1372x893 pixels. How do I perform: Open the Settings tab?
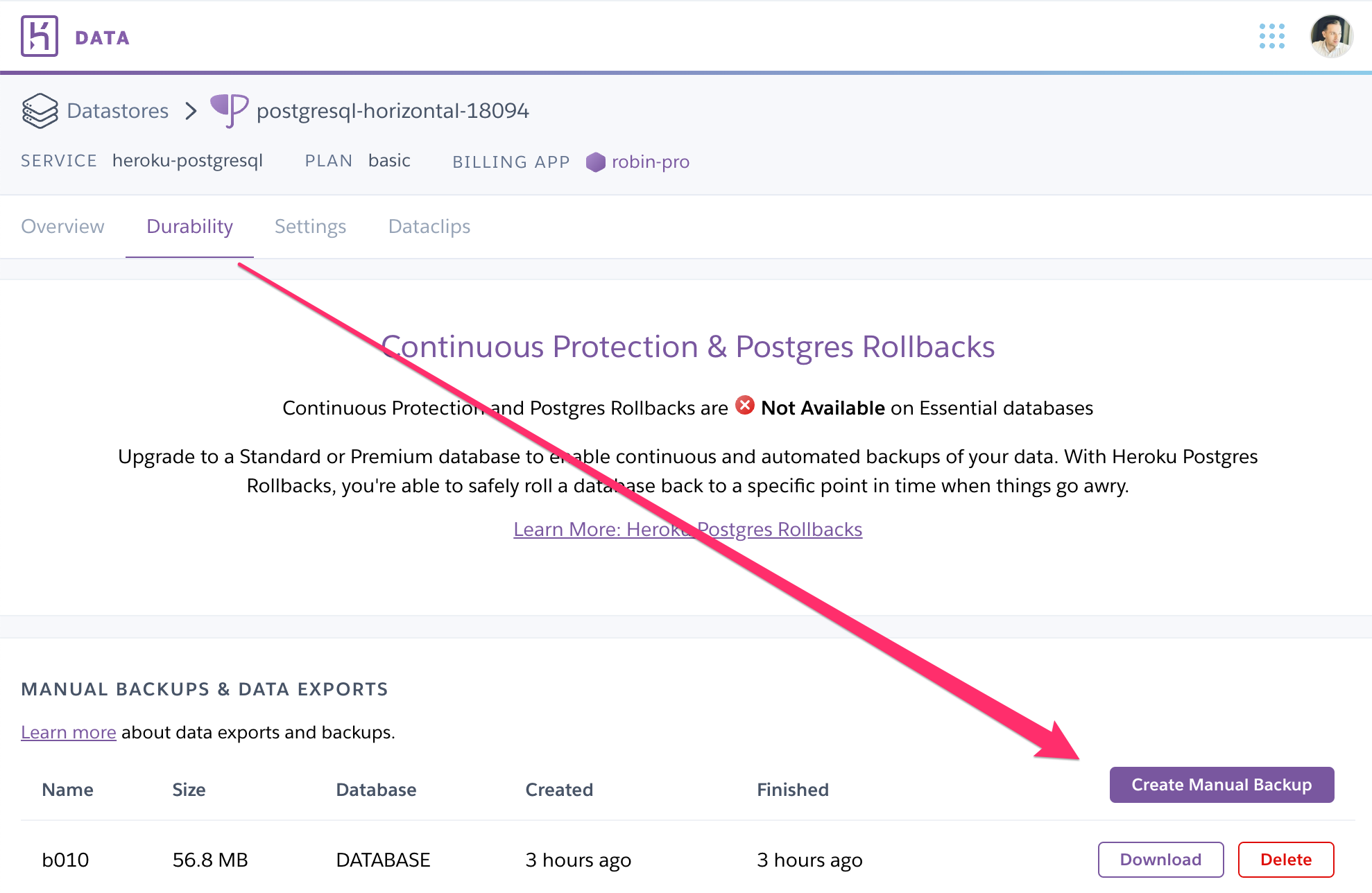click(311, 225)
